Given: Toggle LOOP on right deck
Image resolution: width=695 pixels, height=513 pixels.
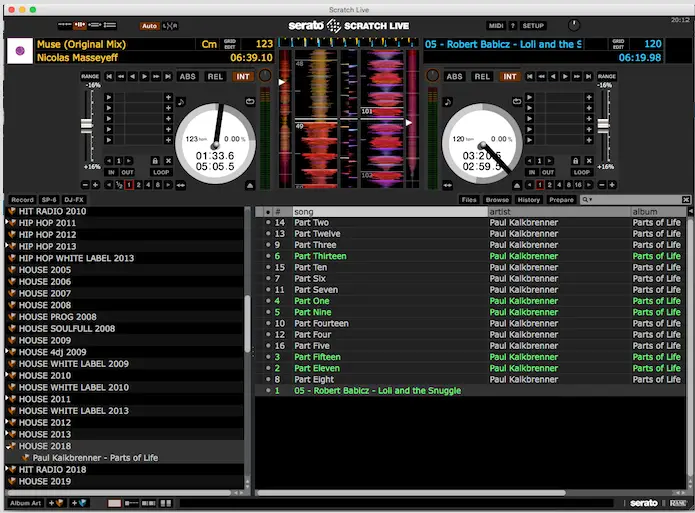Looking at the screenshot, I should (x=582, y=172).
